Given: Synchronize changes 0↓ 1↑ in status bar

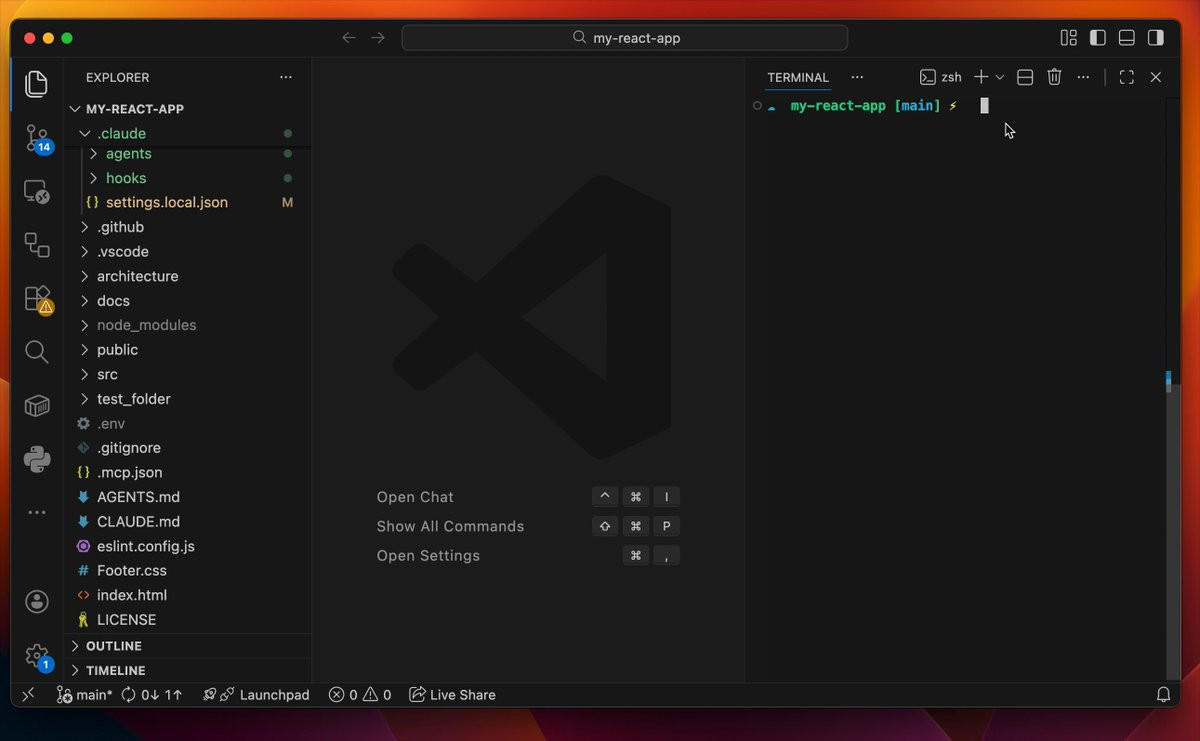Looking at the screenshot, I should point(152,694).
